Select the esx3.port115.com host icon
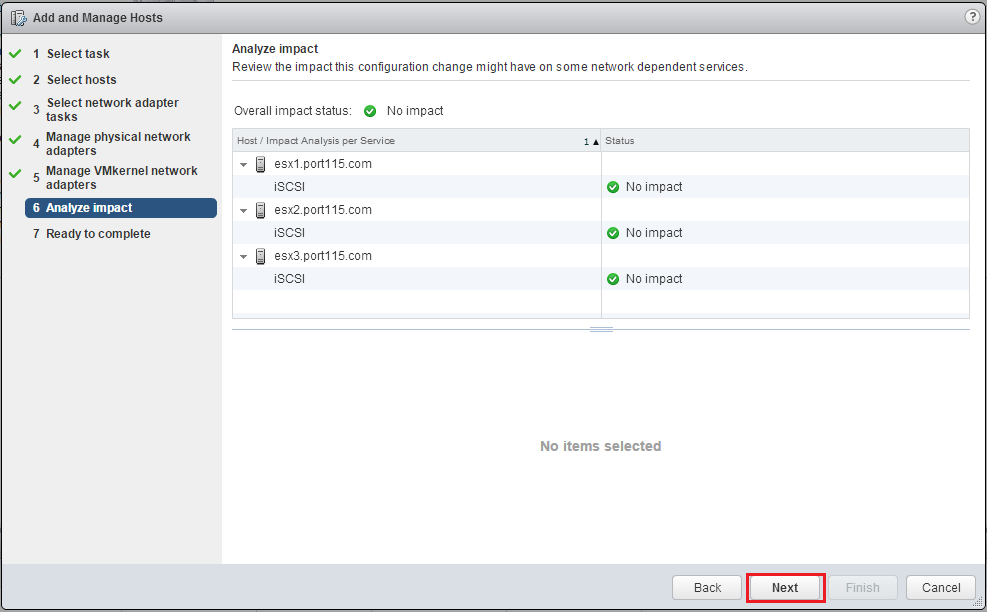This screenshot has height=612, width=987. pyautogui.click(x=261, y=256)
